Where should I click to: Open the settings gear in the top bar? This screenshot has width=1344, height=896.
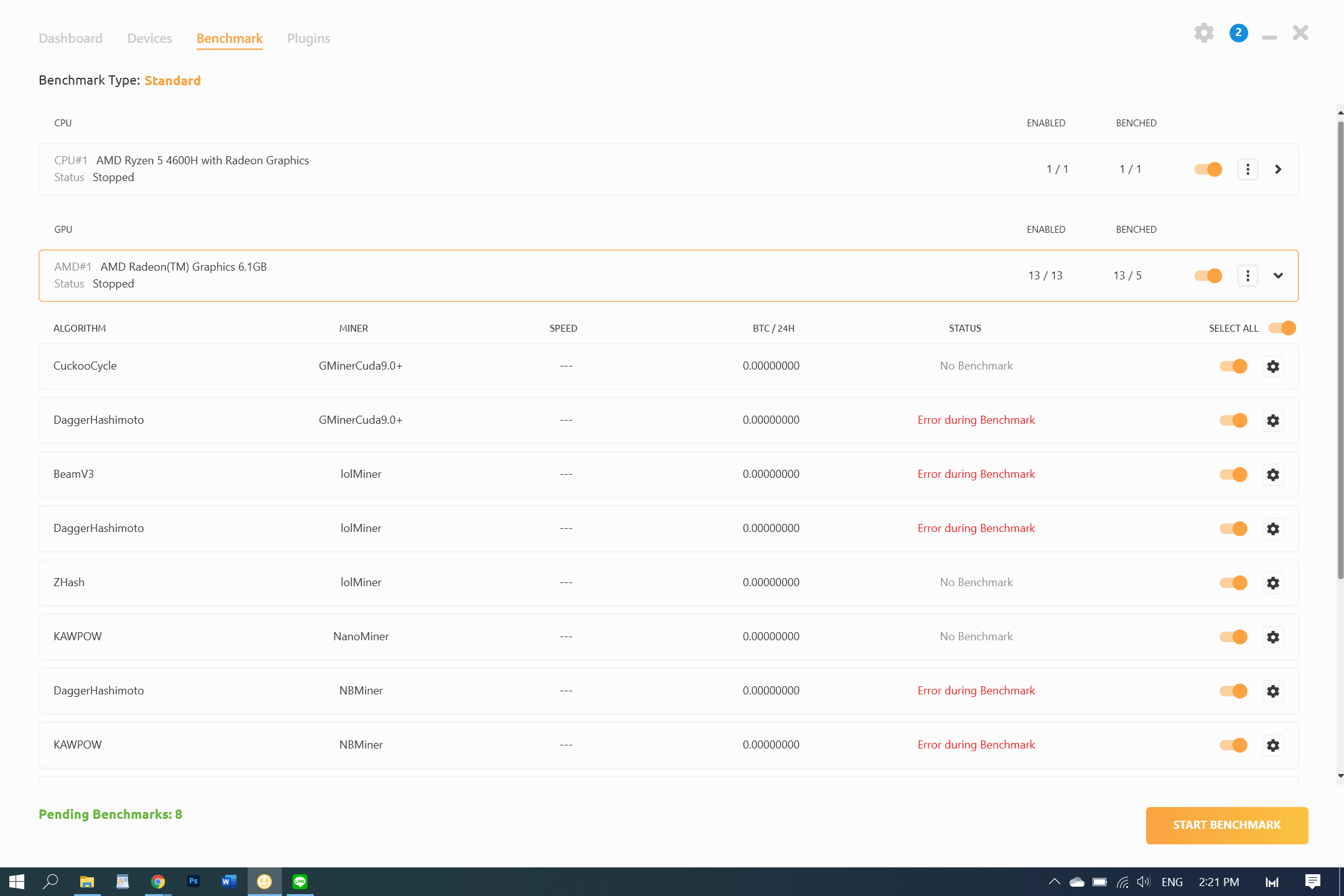1204,33
